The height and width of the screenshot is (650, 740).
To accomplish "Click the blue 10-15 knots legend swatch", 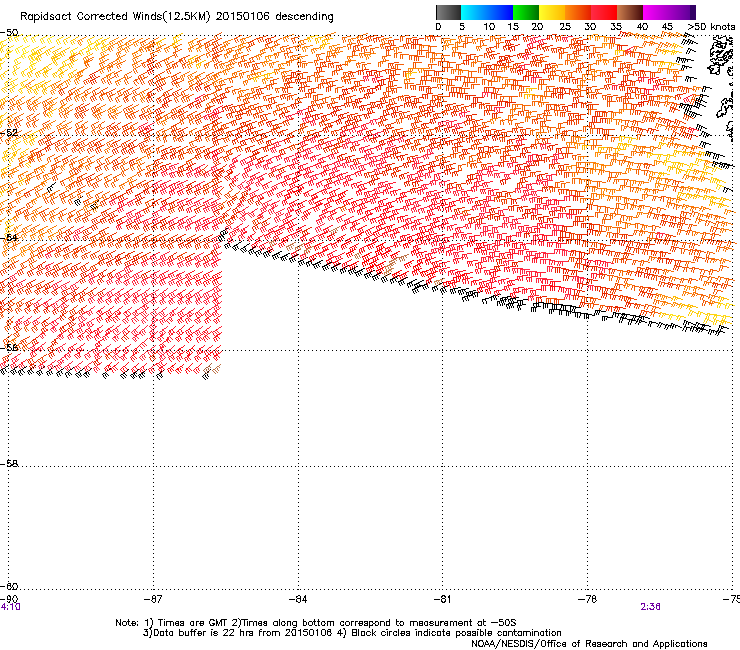I will (x=500, y=12).
